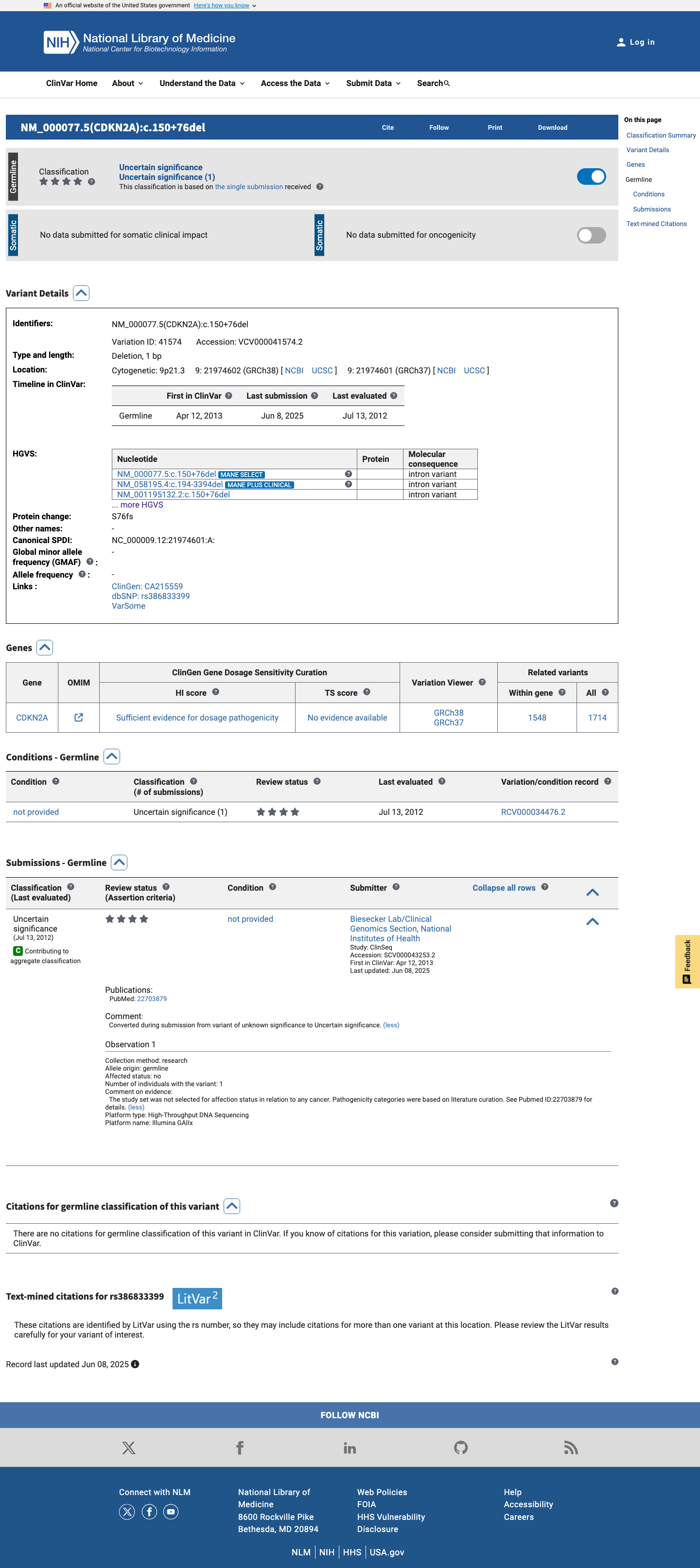Click help icon next to Variation/condition record
The width and height of the screenshot is (700, 1568).
click(x=608, y=781)
